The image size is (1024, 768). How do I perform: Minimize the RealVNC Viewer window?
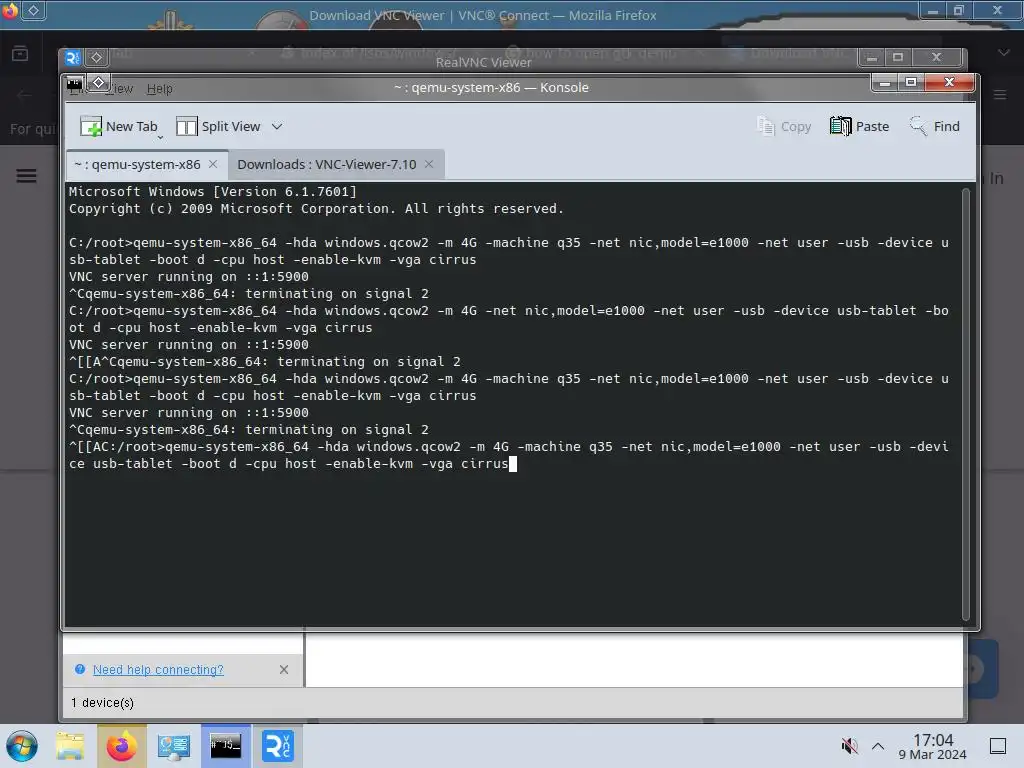click(x=872, y=57)
